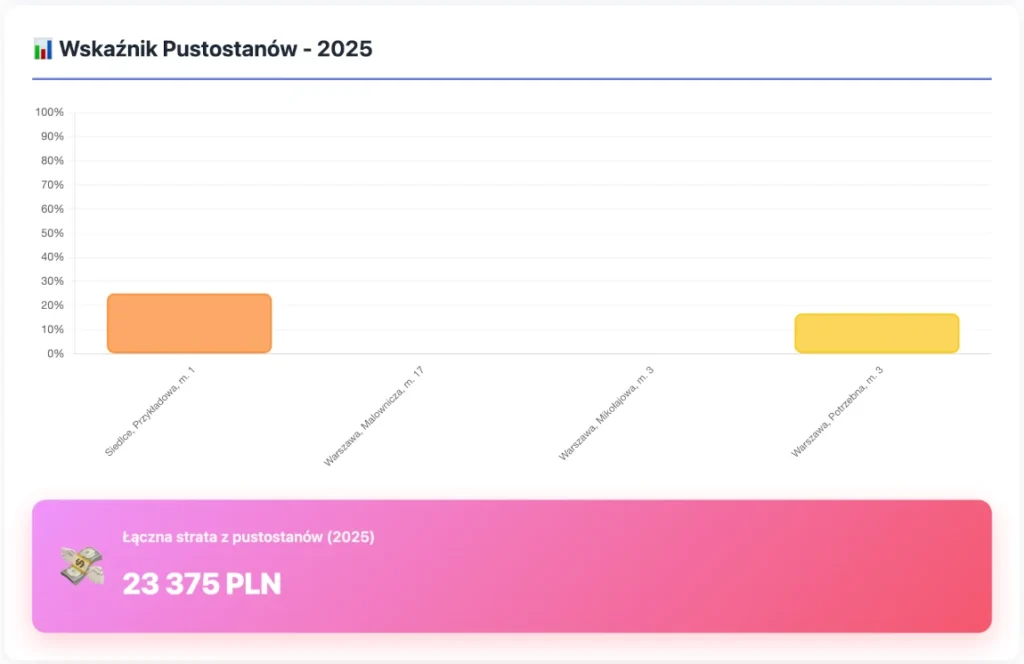Select the Warszawa, Malownicza, m. 17 label
1024x664 pixels.
(x=374, y=417)
